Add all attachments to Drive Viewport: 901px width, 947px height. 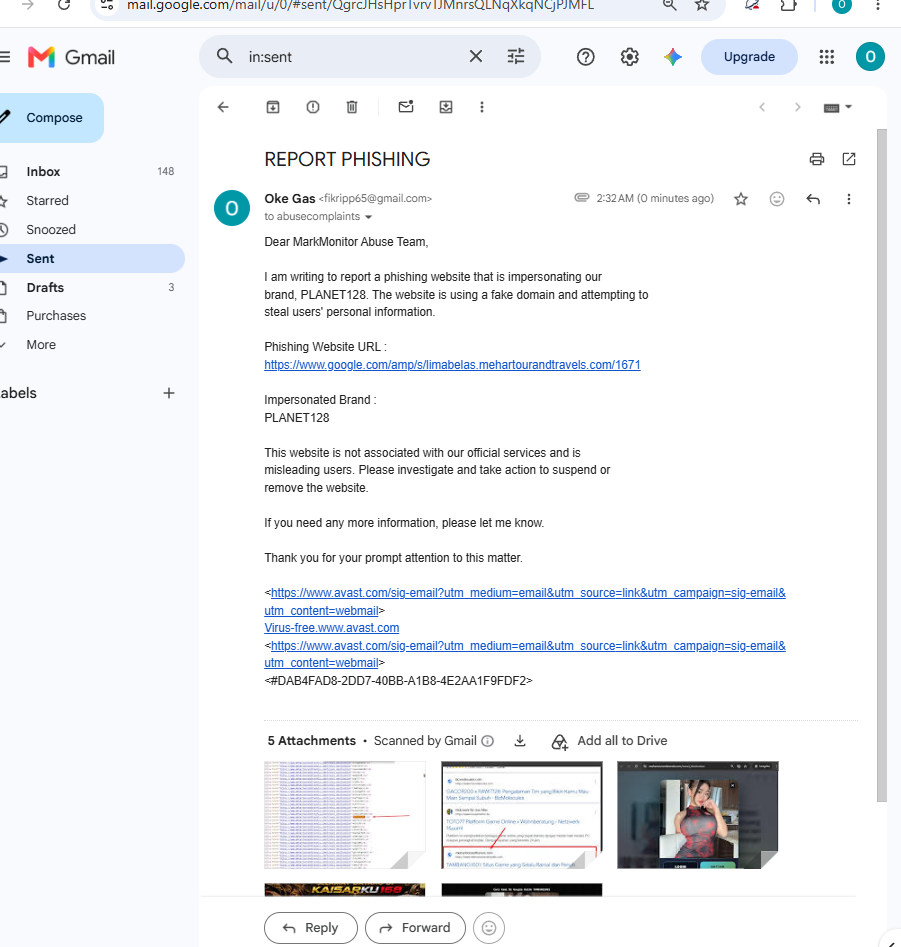(x=609, y=741)
